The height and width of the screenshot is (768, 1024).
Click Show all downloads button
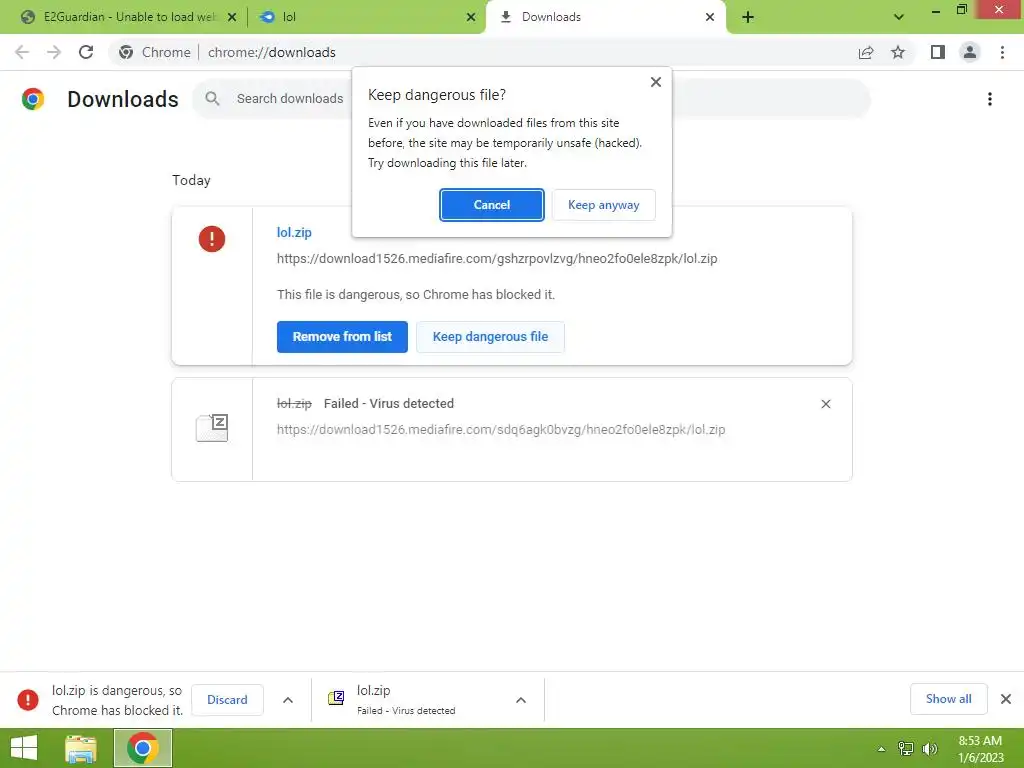(x=948, y=699)
